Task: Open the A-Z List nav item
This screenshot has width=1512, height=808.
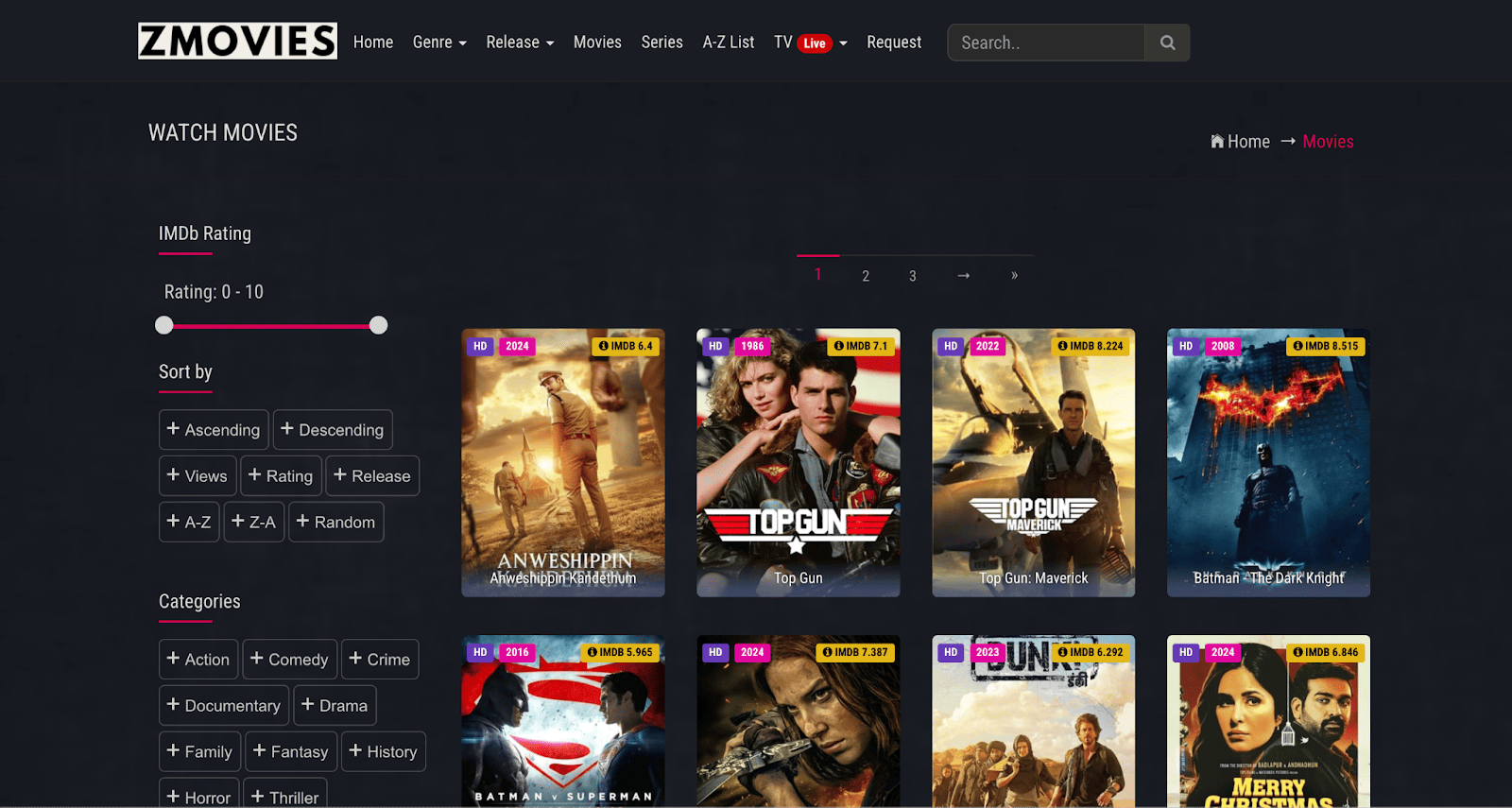Action: coord(729,43)
